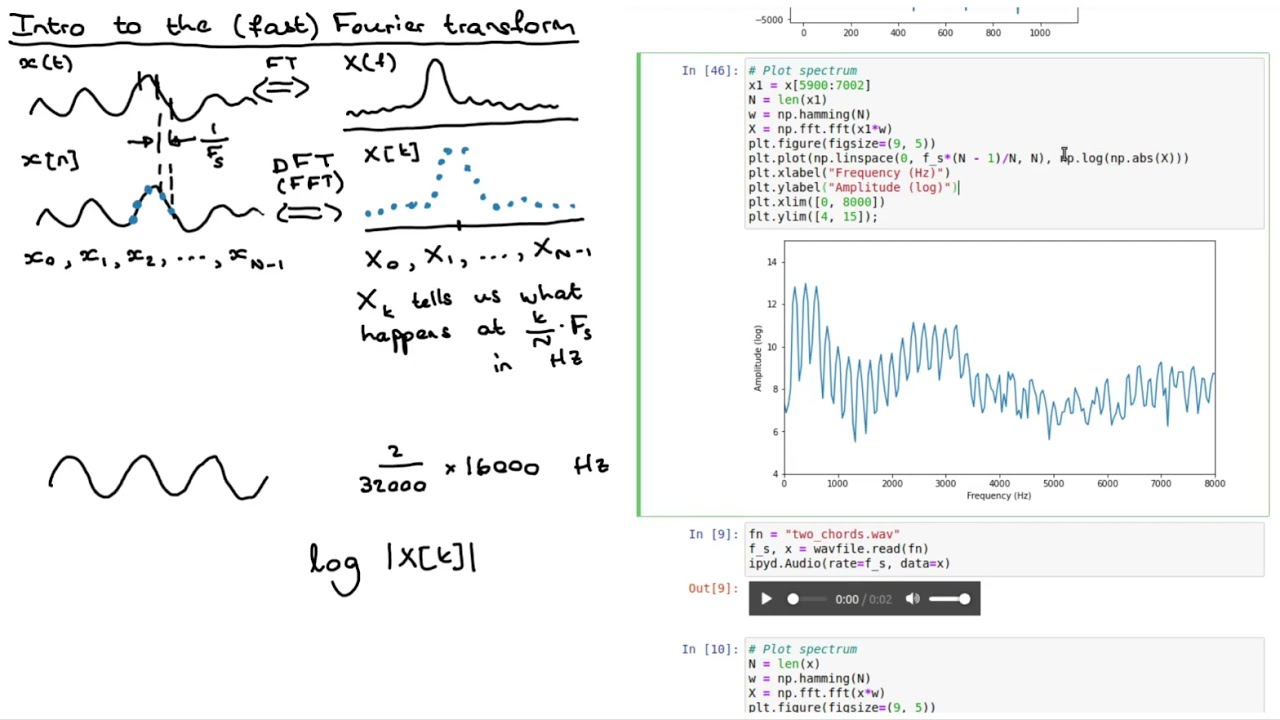Click the line fn = "two_chords.wav"

pos(824,534)
